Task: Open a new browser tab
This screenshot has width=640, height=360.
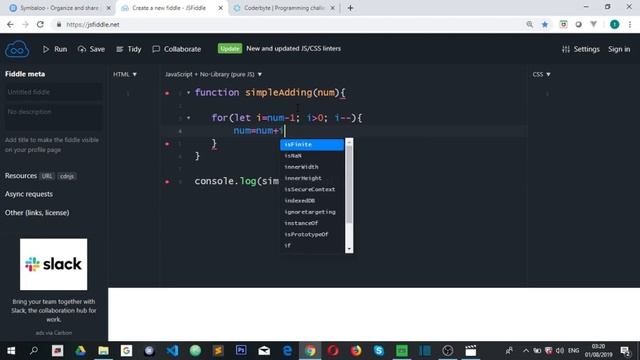Action: pos(350,8)
